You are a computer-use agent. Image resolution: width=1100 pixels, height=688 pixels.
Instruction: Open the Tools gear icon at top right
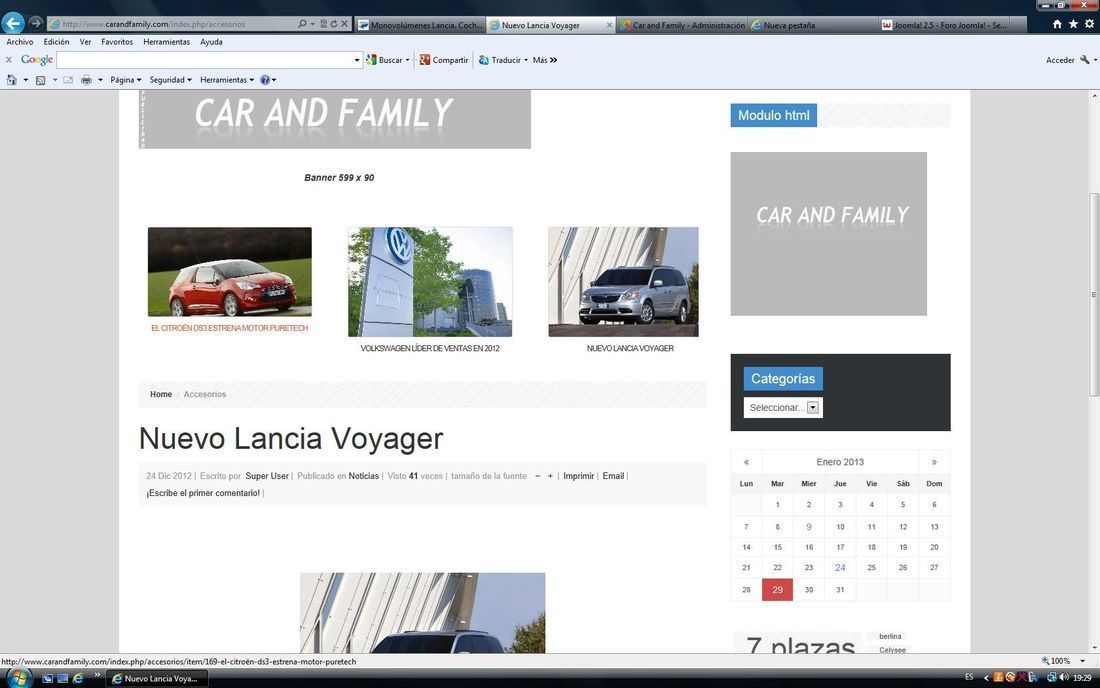click(1089, 24)
